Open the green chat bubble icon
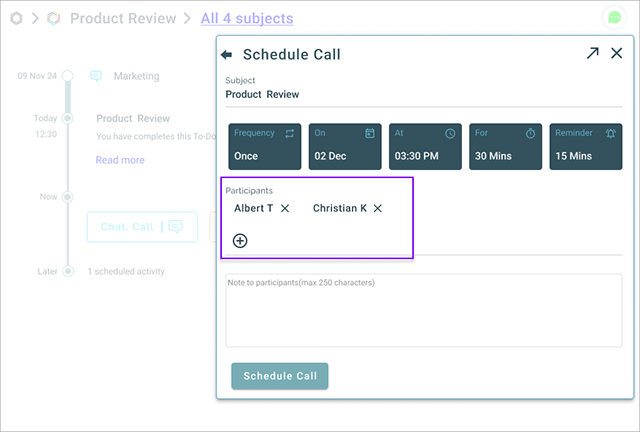Image resolution: width=640 pixels, height=432 pixels. coord(614,18)
